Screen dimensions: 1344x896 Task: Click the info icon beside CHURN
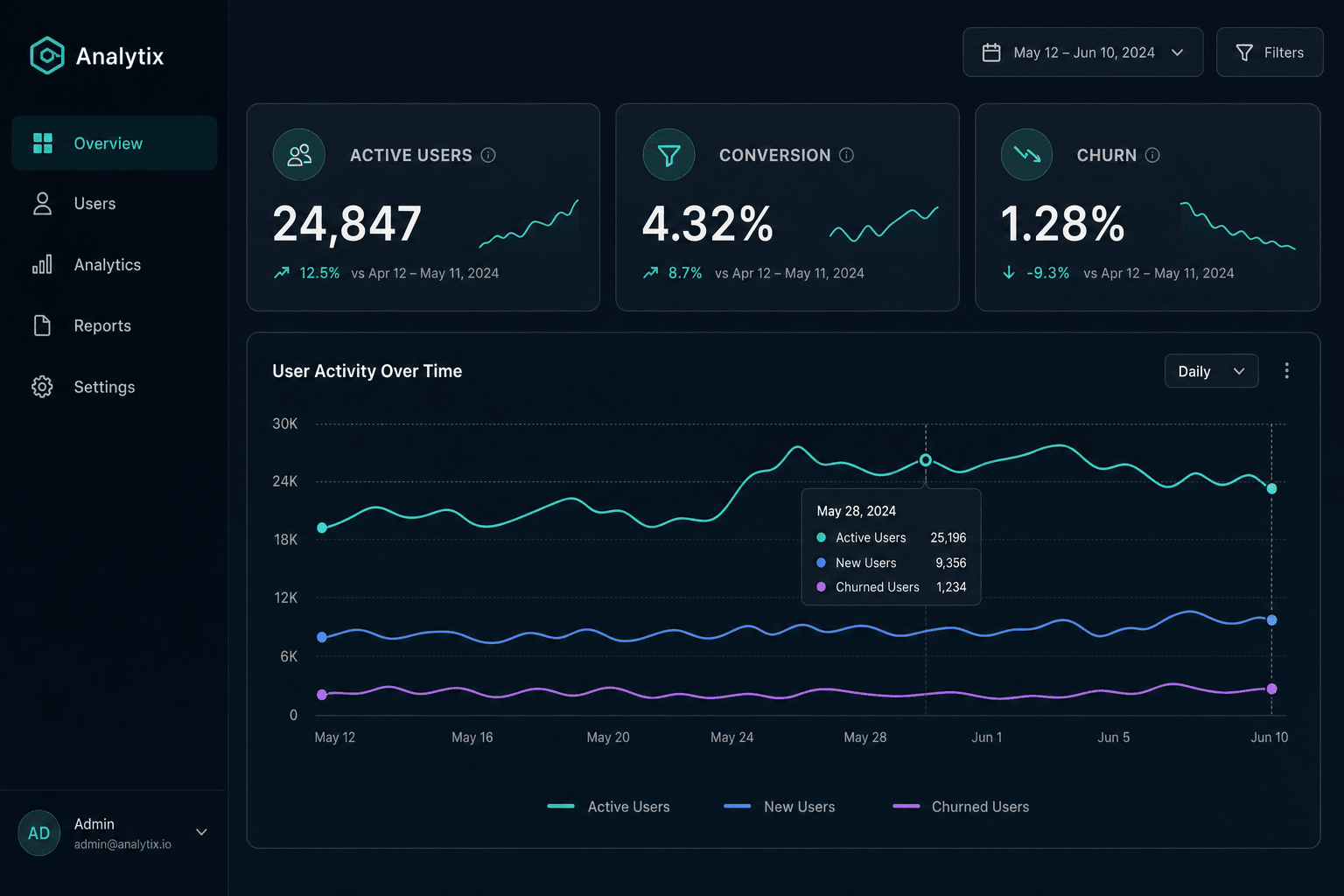click(x=1152, y=155)
